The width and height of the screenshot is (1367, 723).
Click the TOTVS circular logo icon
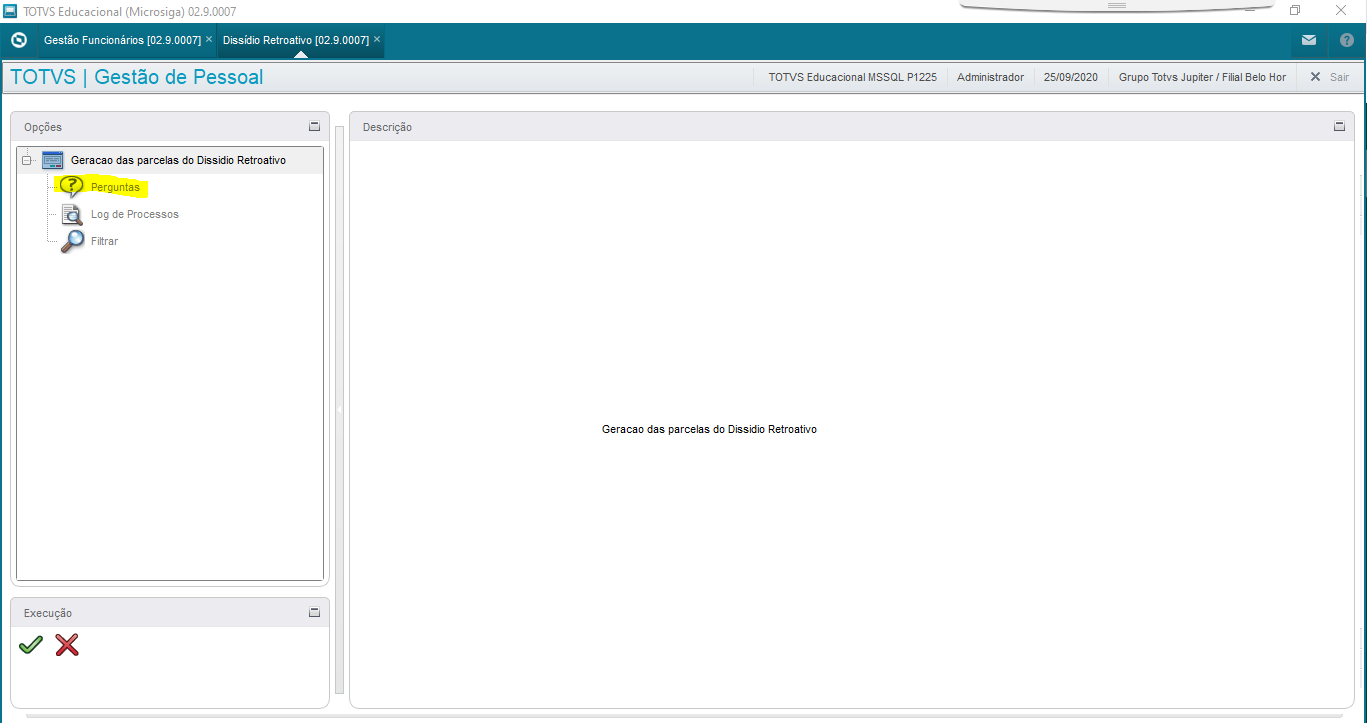(18, 41)
